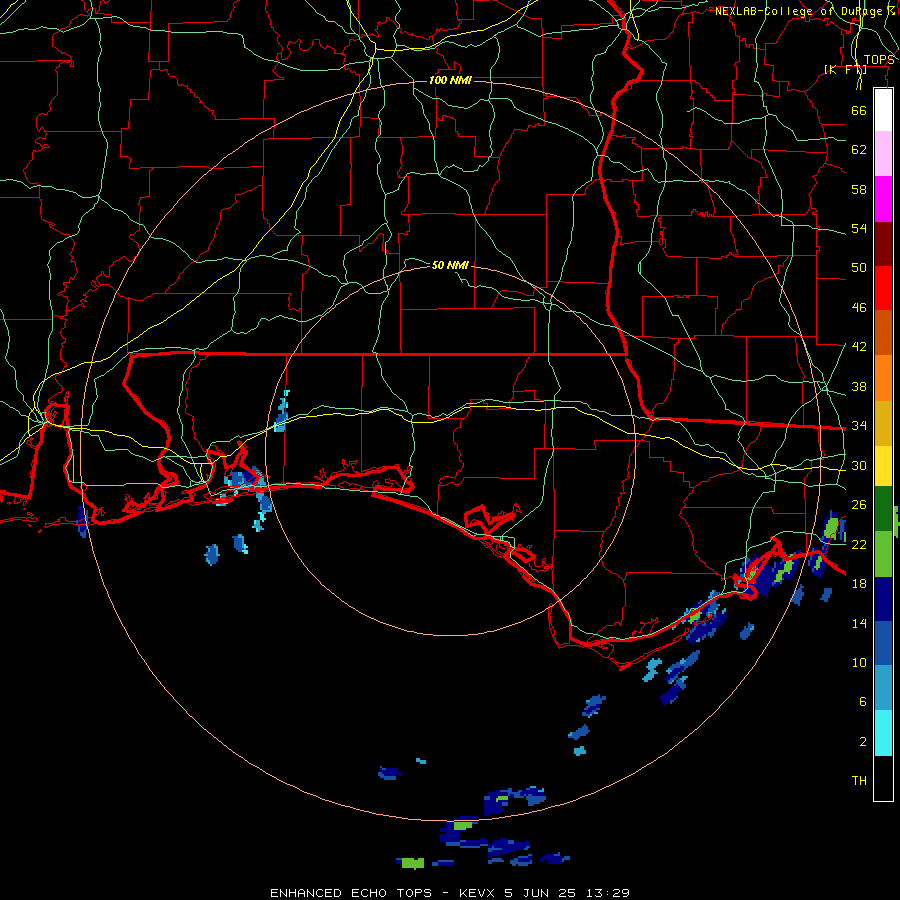The height and width of the screenshot is (900, 900).
Task: Choose the bright red legend band
Action: [883, 288]
